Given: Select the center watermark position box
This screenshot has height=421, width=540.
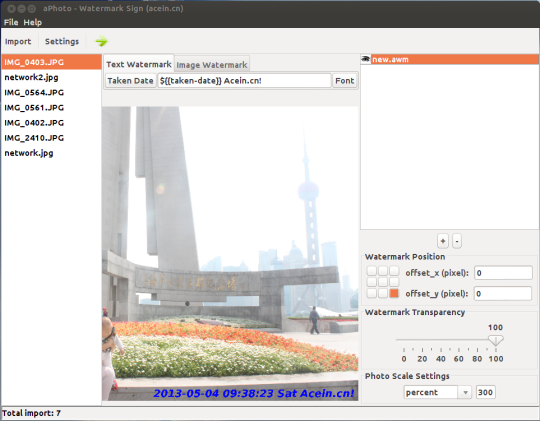Looking at the screenshot, I should tap(383, 282).
